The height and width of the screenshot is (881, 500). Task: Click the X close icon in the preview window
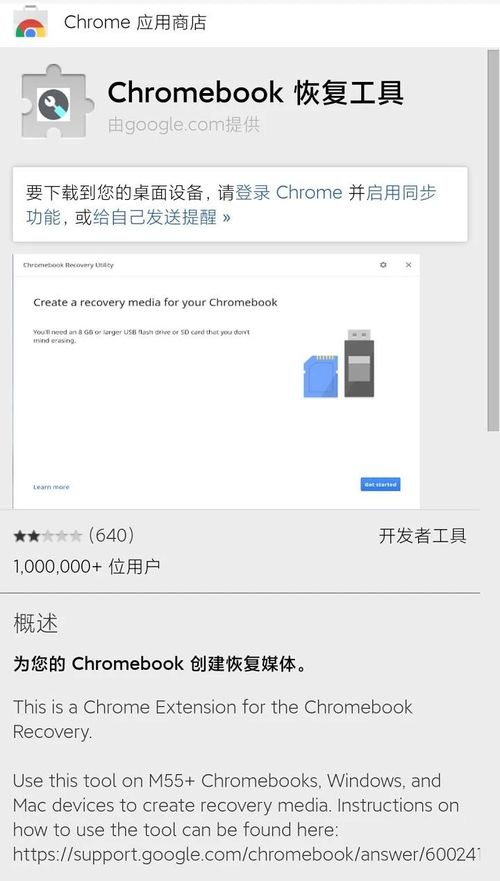(408, 265)
